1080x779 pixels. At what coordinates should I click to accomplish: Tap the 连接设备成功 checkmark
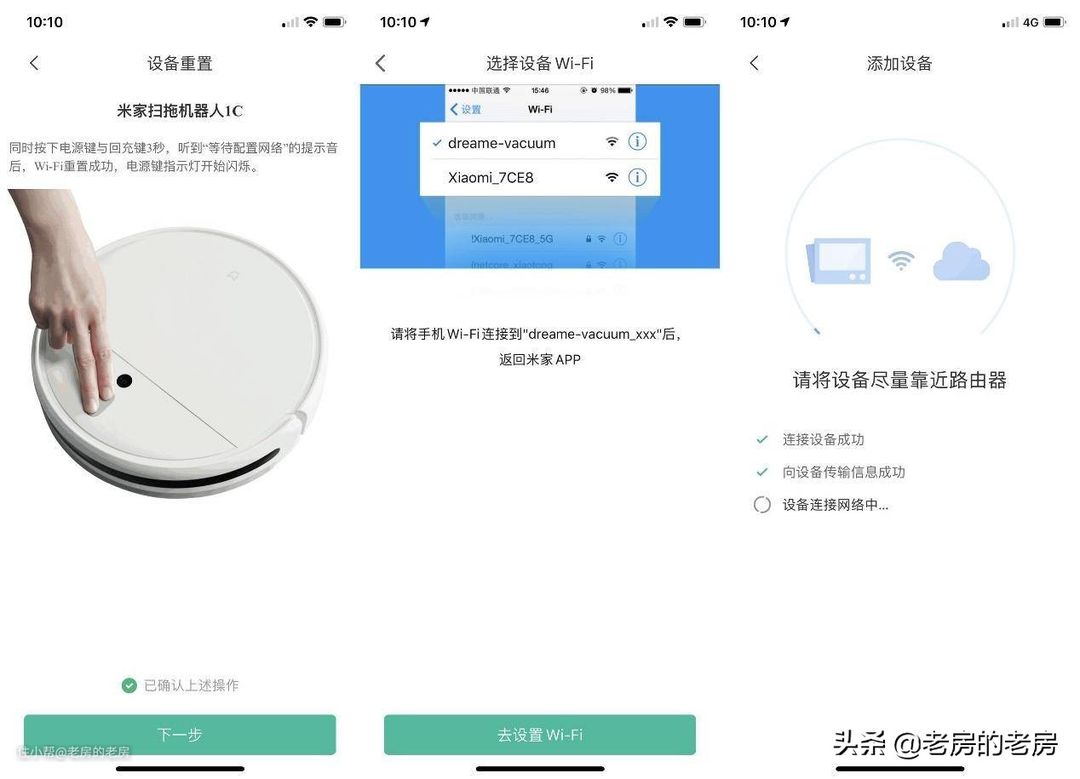762,439
